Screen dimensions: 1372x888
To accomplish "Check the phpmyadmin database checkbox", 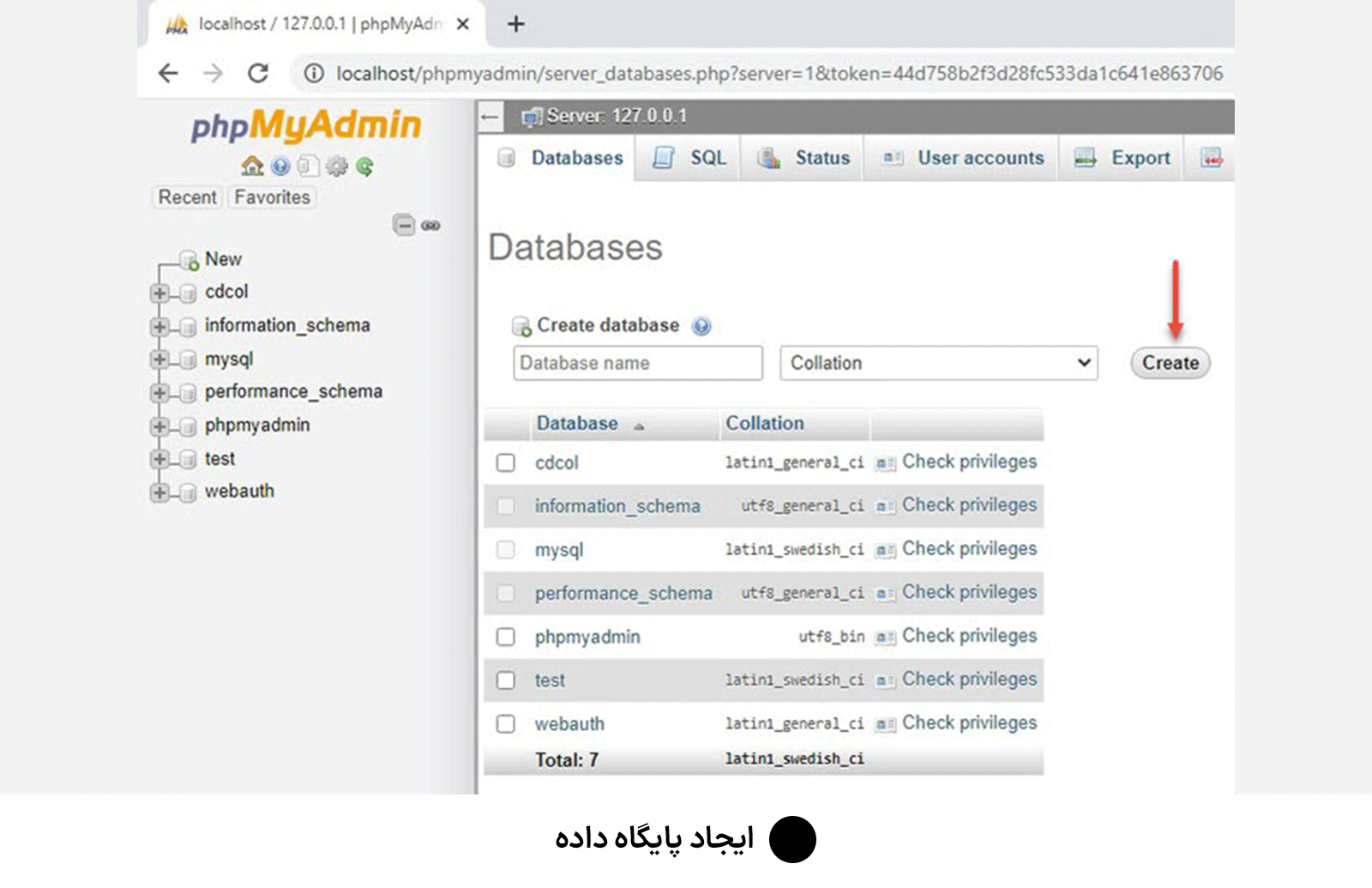I will (x=506, y=637).
